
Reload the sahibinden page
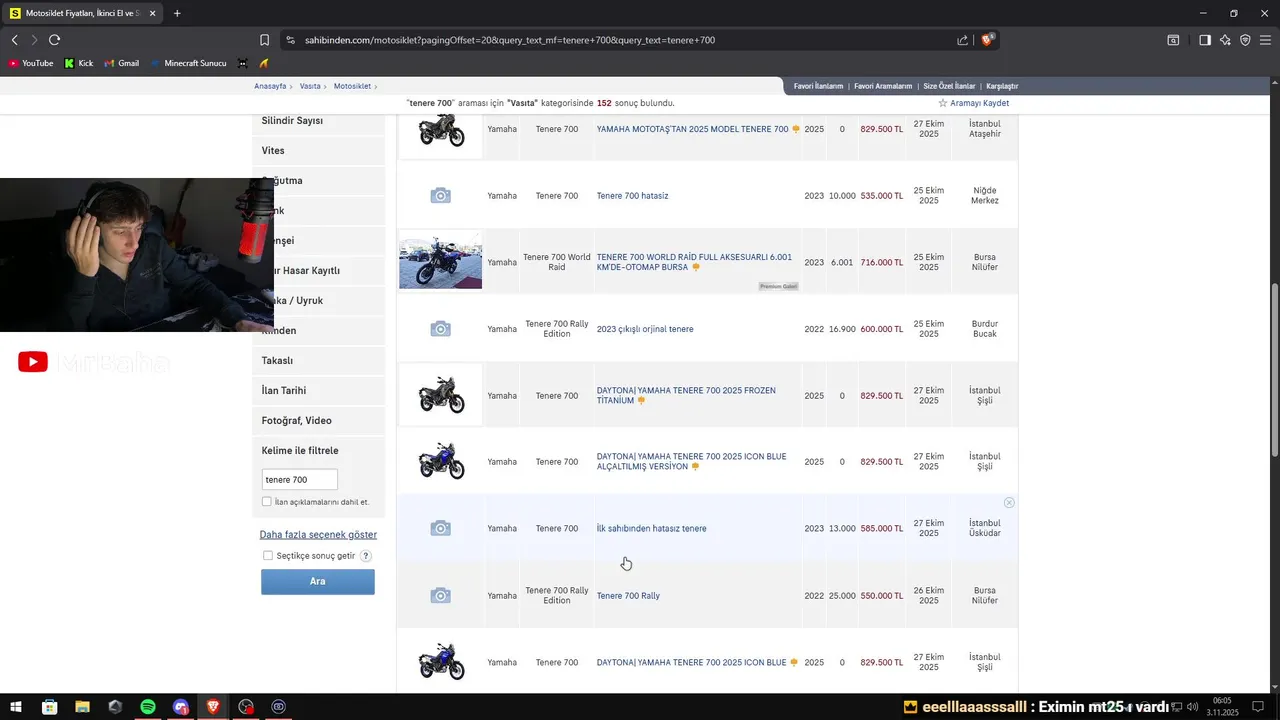click(54, 40)
